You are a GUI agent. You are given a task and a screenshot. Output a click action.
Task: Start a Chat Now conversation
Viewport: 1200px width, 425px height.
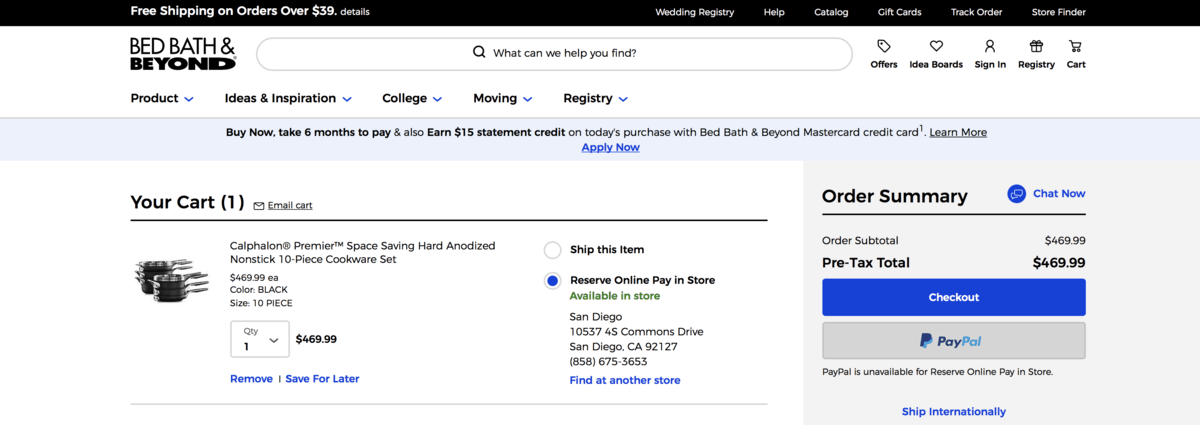[x=1046, y=194]
